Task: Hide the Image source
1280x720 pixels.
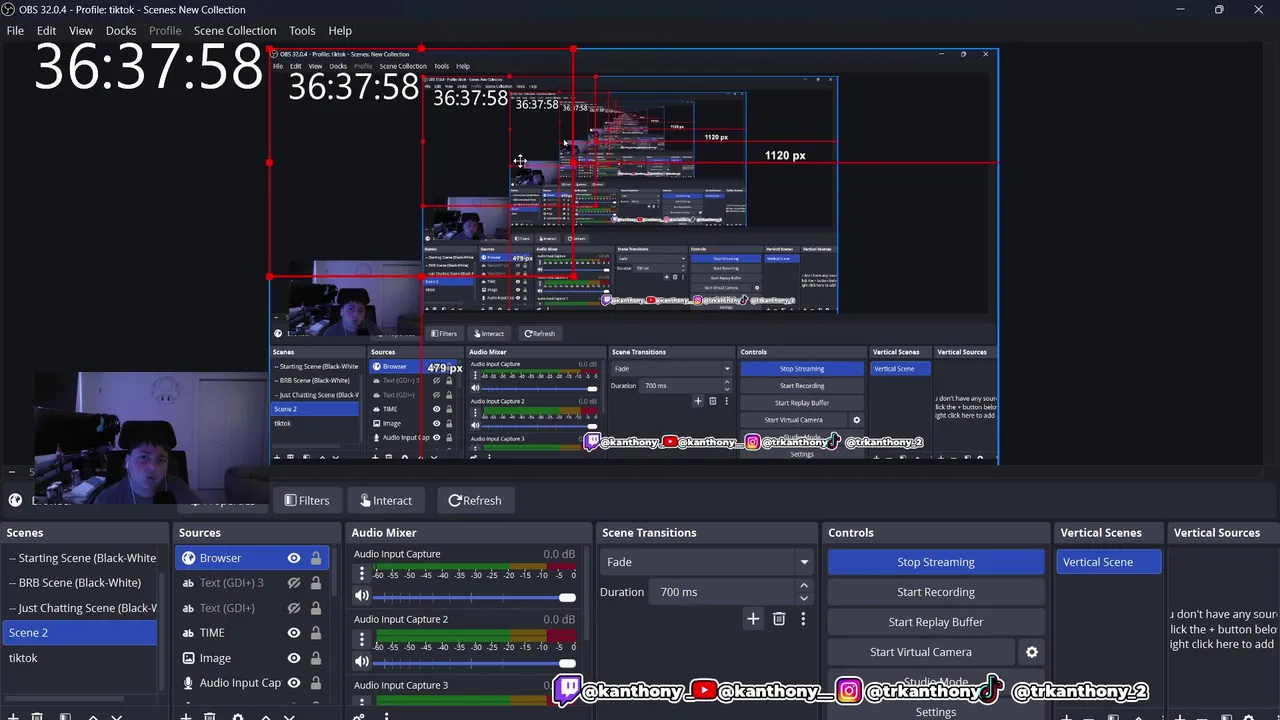Action: 294,658
